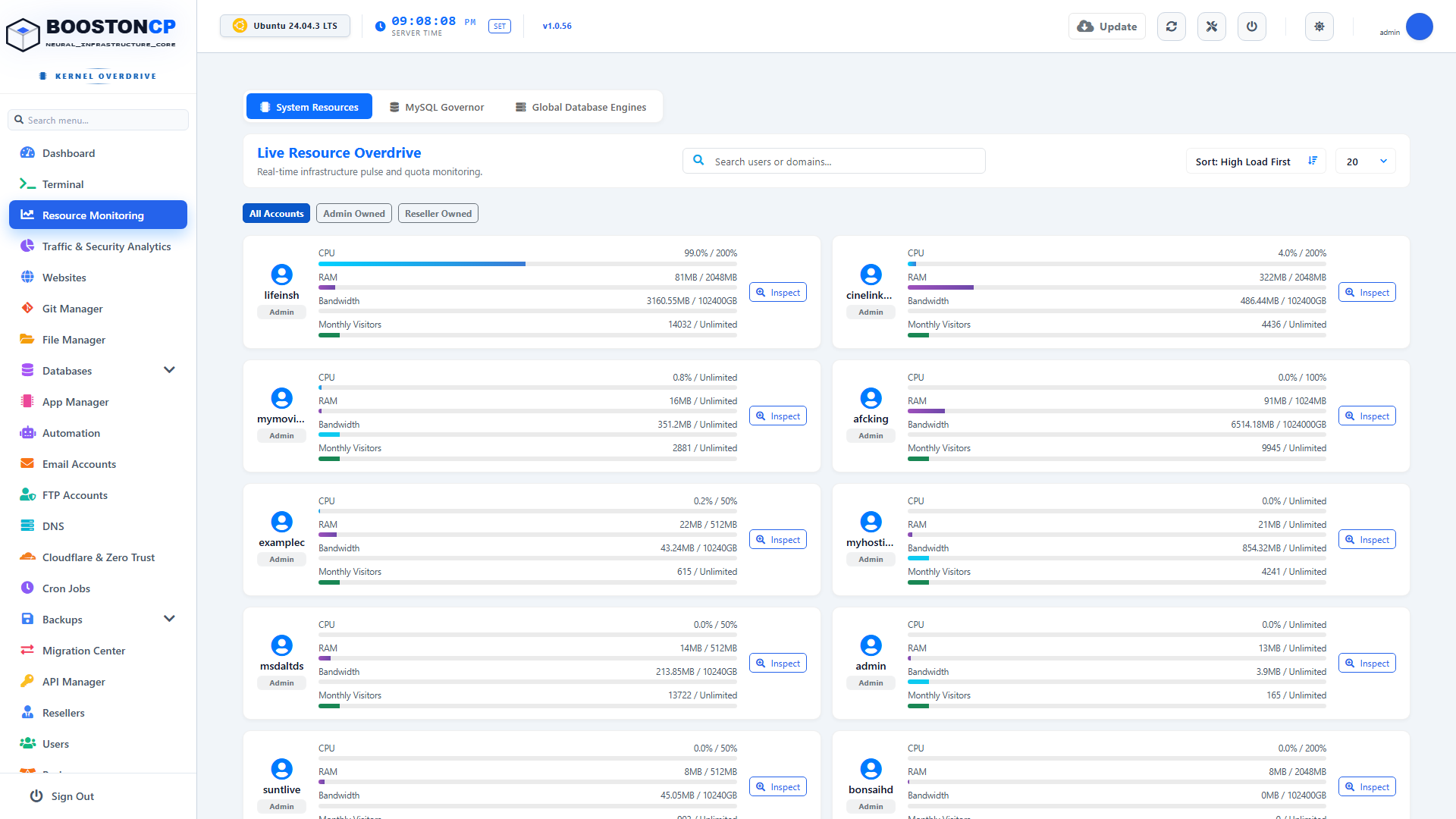Click the Update button
The width and height of the screenshot is (1456, 819).
[x=1107, y=27]
